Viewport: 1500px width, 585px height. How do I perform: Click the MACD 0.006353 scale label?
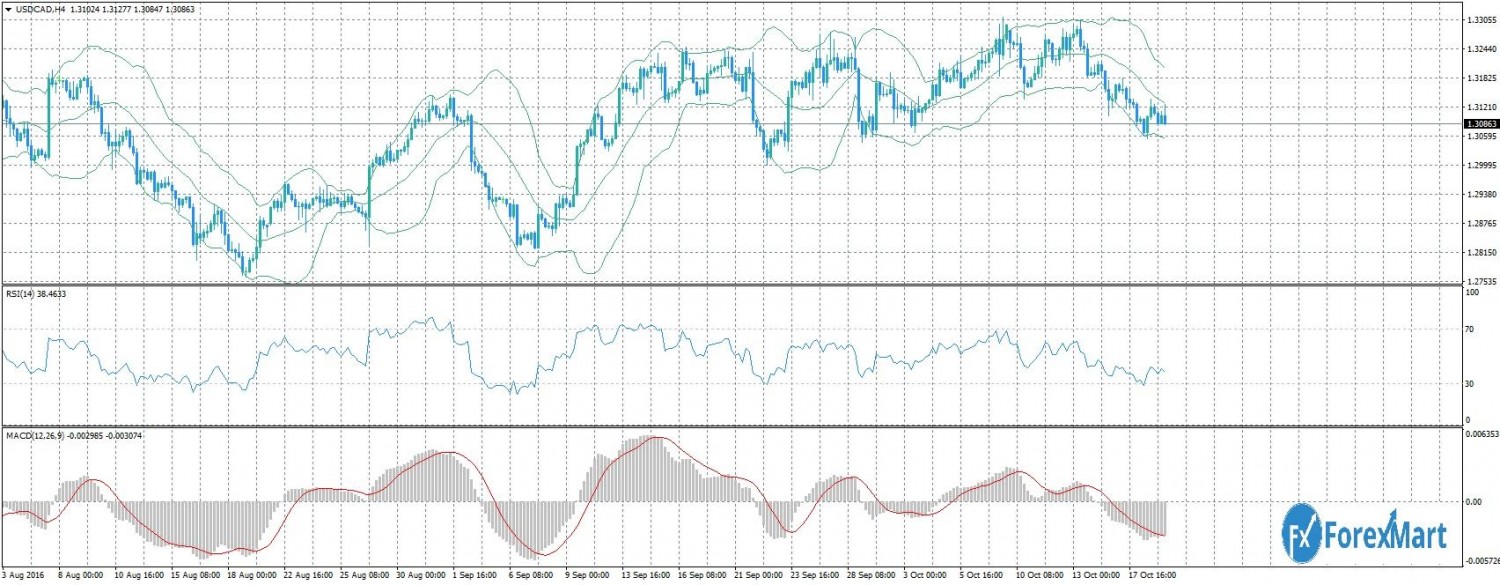1480,435
